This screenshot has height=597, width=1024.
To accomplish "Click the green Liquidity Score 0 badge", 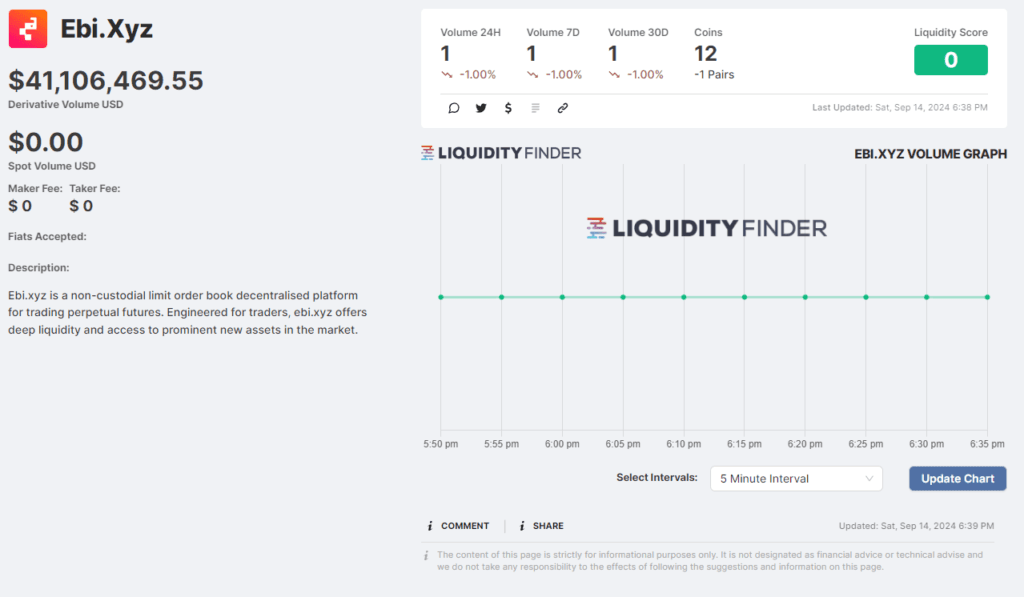I will point(951,60).
